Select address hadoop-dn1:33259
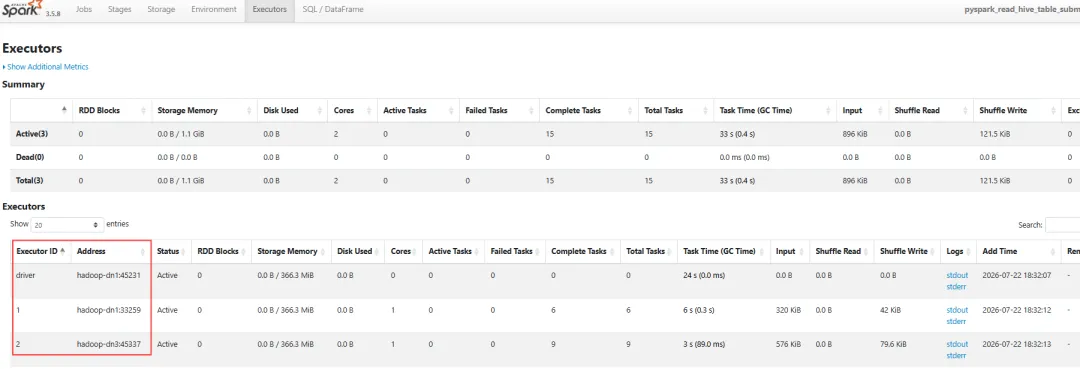Viewport: 1080px width, 369px height. (x=109, y=310)
